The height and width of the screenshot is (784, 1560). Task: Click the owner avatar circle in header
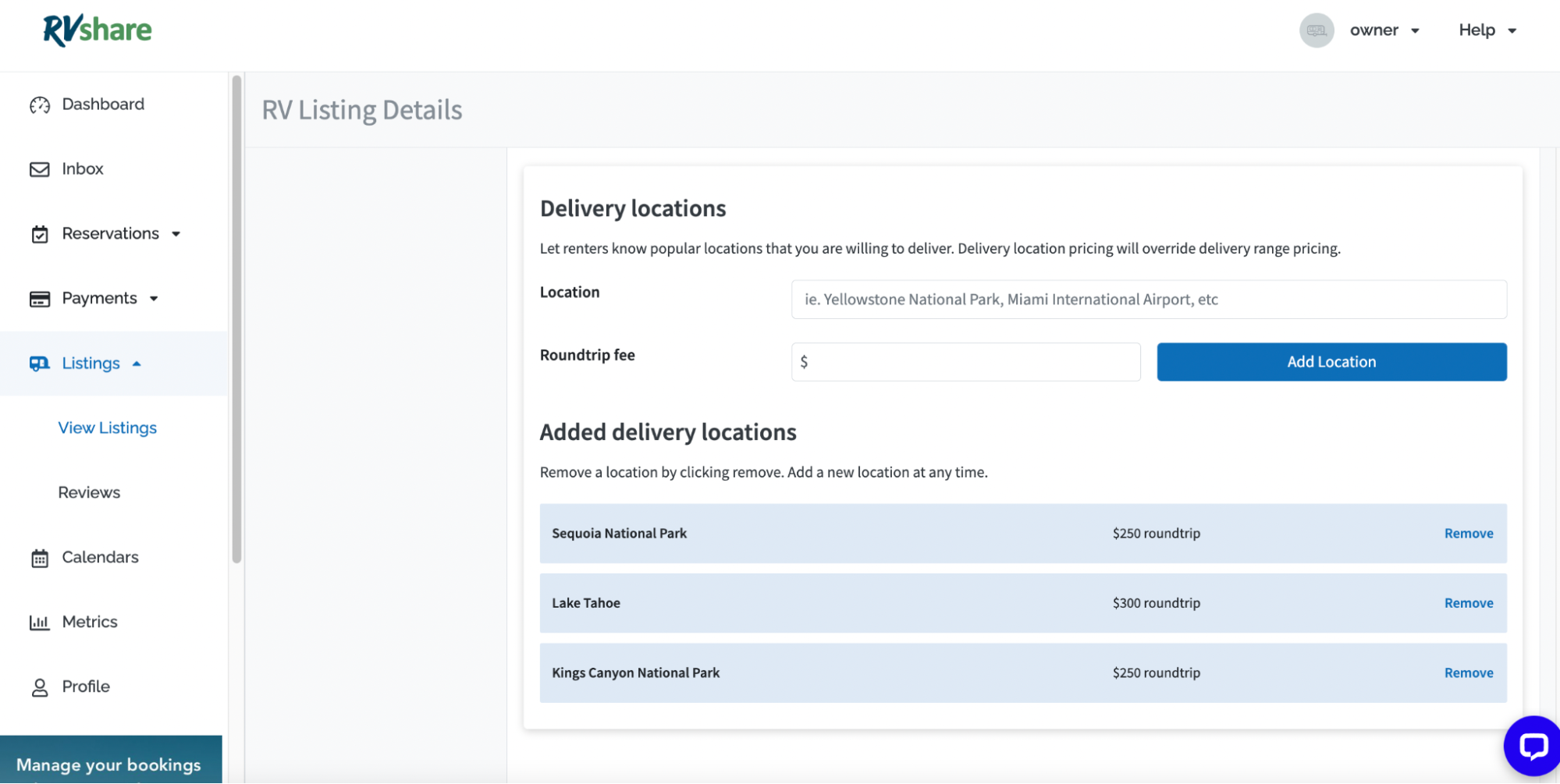[x=1317, y=30]
